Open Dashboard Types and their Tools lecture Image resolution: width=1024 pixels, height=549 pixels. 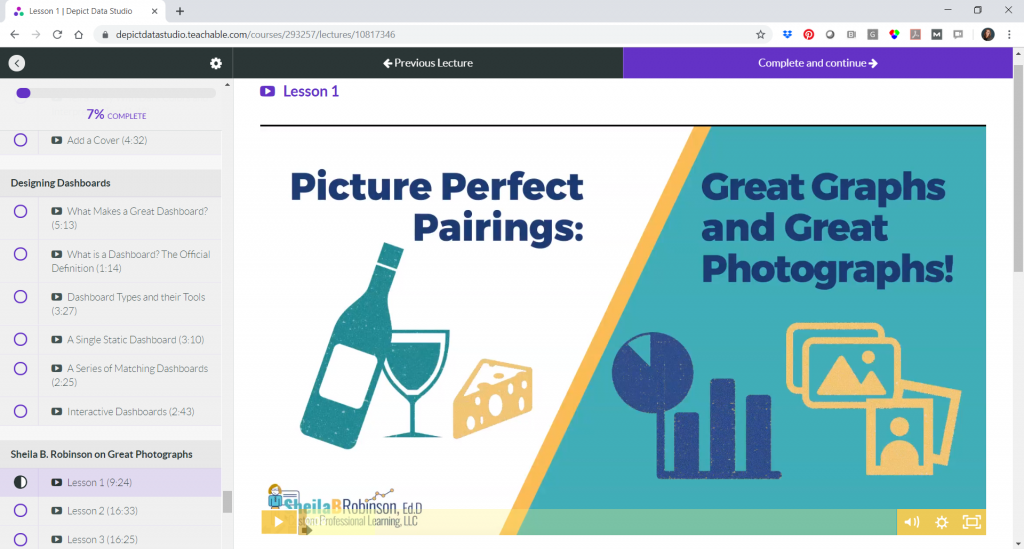pos(129,304)
